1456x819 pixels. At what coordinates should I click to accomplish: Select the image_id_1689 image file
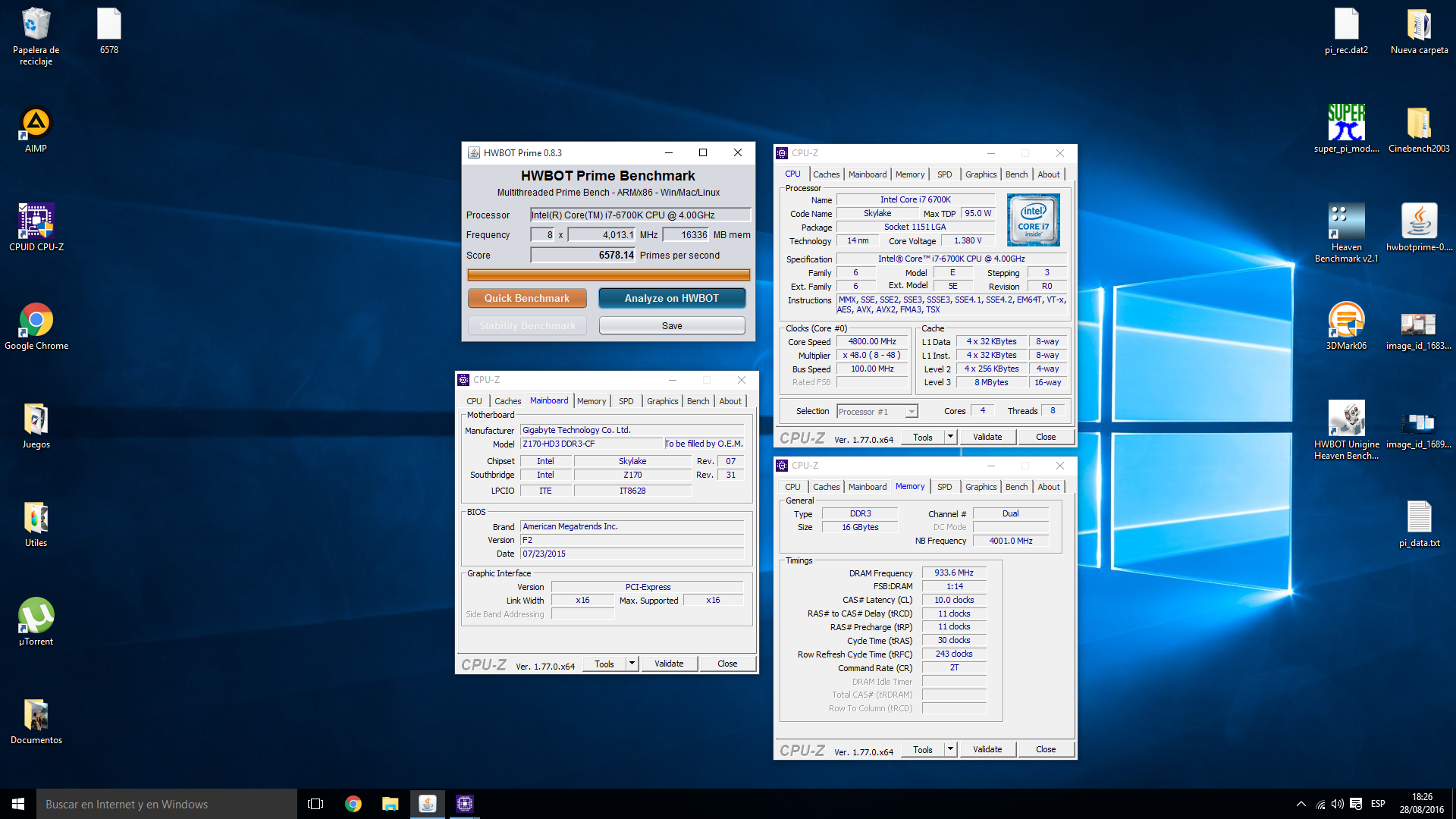(x=1419, y=430)
